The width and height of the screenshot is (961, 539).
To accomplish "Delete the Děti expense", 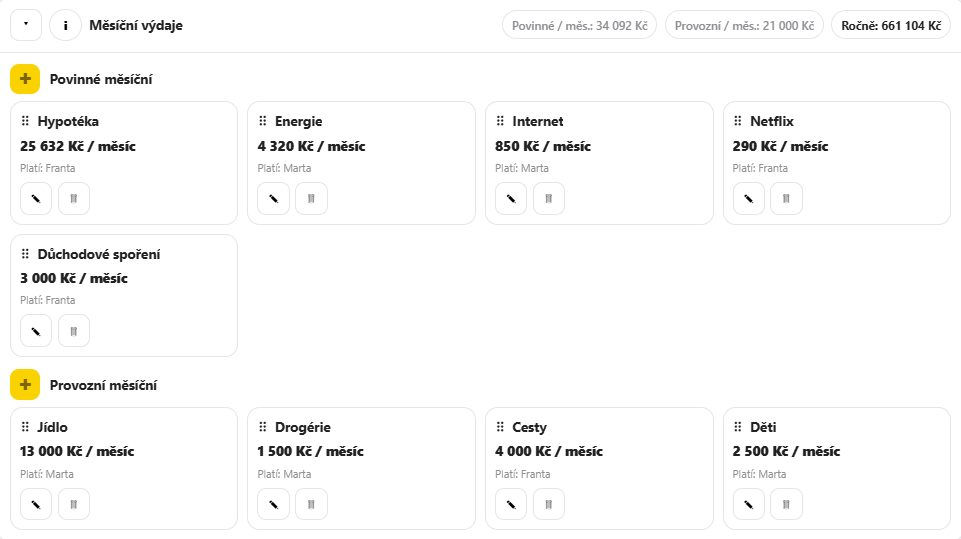I will 786,504.
